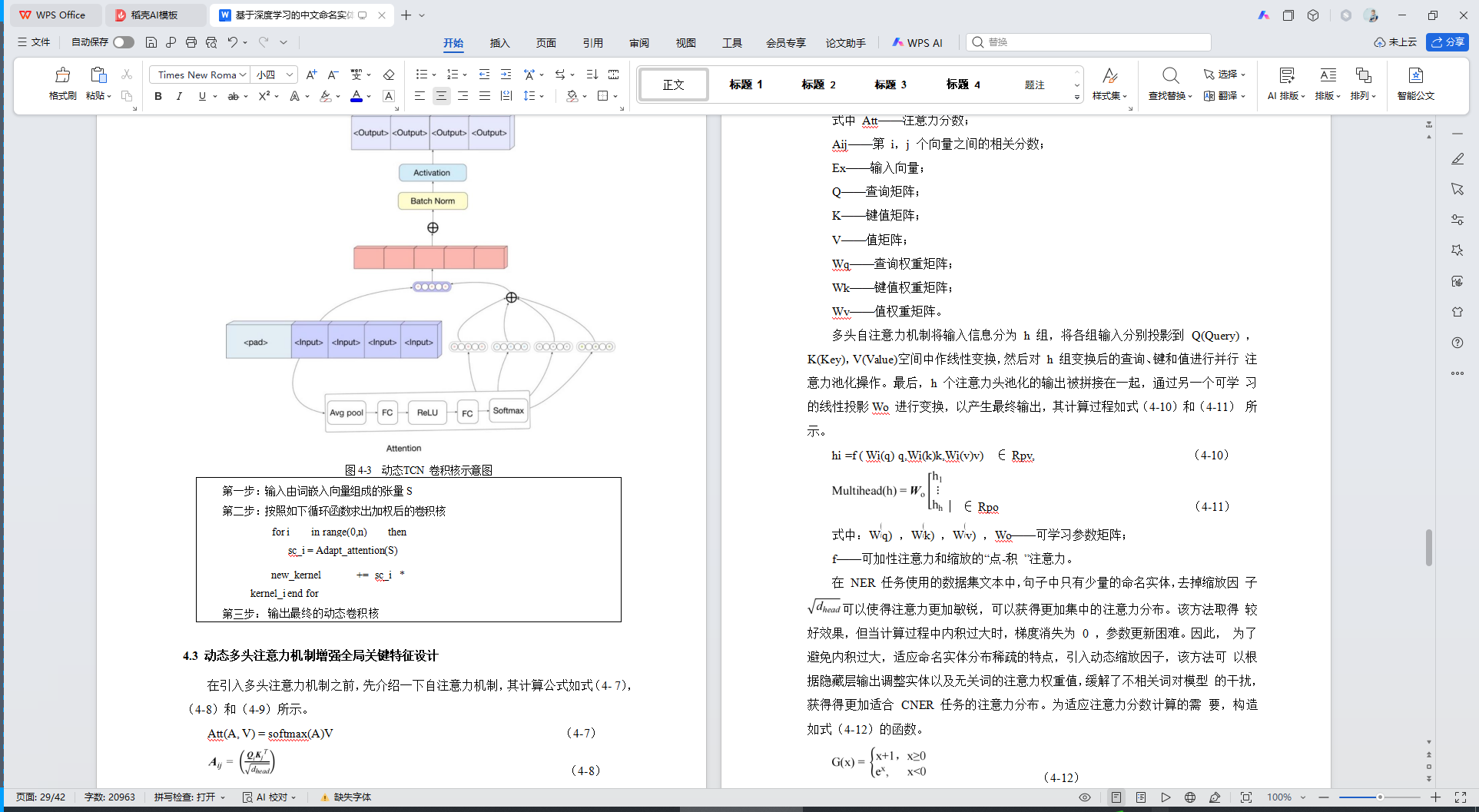Click the reading mode eye icon
The height and width of the screenshot is (812, 1479).
[1085, 797]
